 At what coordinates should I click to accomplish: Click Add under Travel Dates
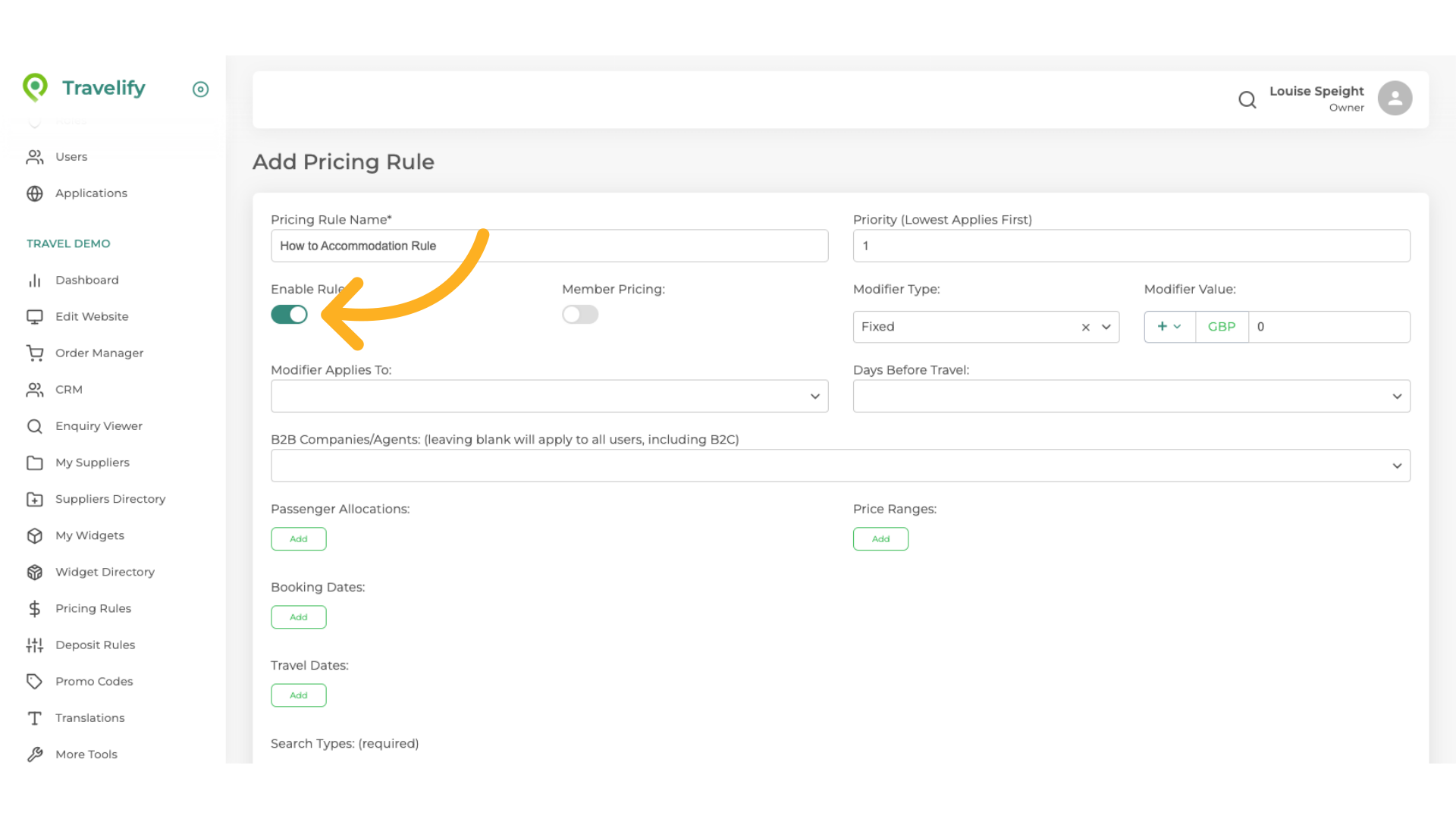tap(298, 695)
